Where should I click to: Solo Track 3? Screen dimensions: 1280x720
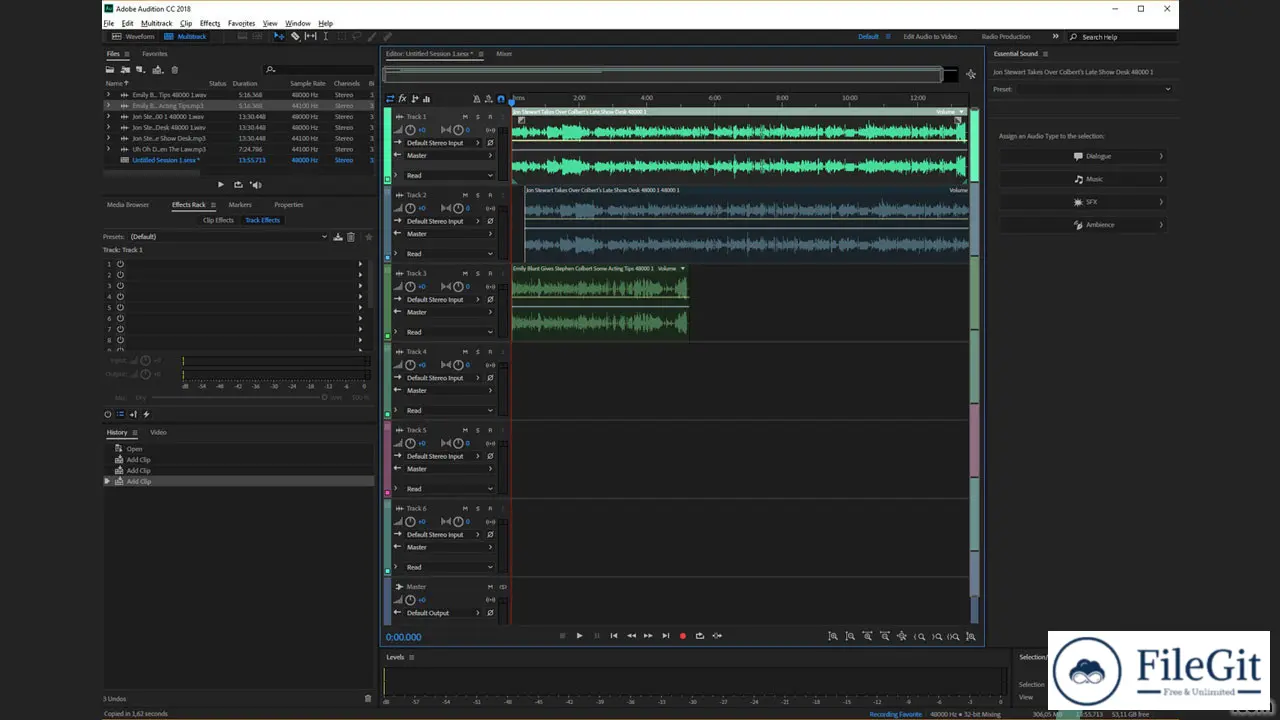pos(478,273)
